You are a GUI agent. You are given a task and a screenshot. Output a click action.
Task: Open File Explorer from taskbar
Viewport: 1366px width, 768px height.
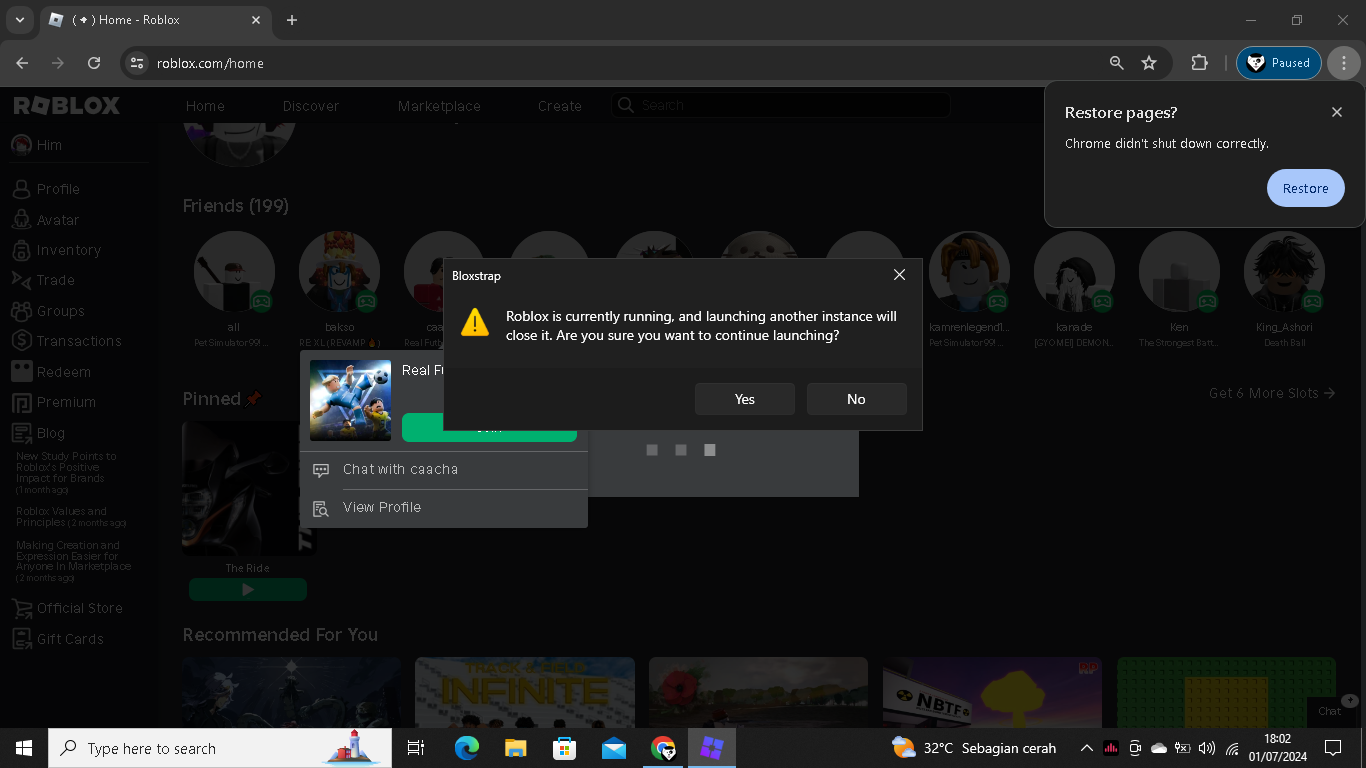click(516, 748)
